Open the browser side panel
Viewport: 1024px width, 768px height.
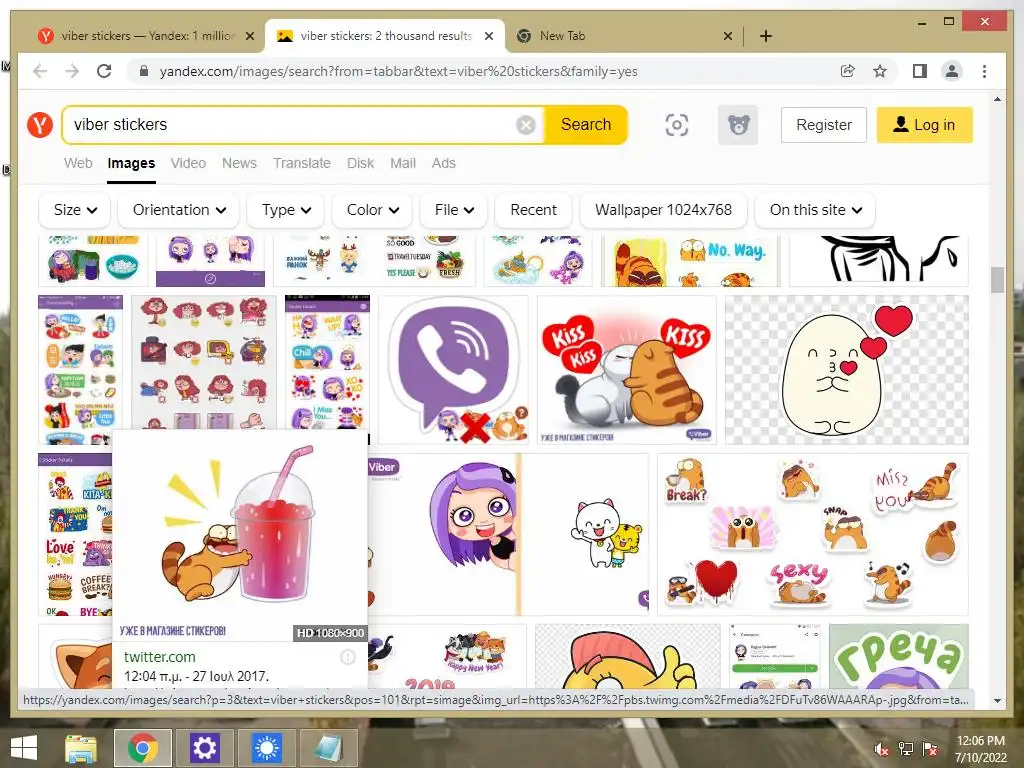pos(920,71)
